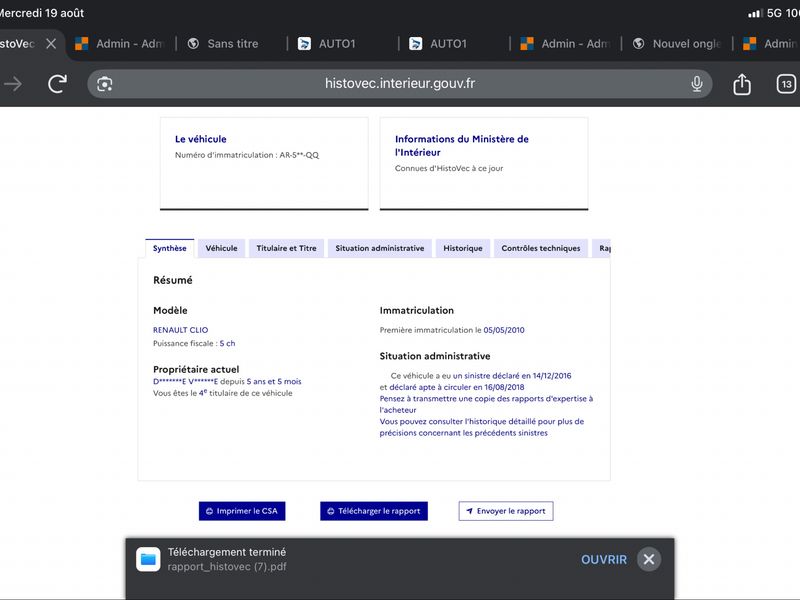Reload the HistoVec page

[x=57, y=84]
